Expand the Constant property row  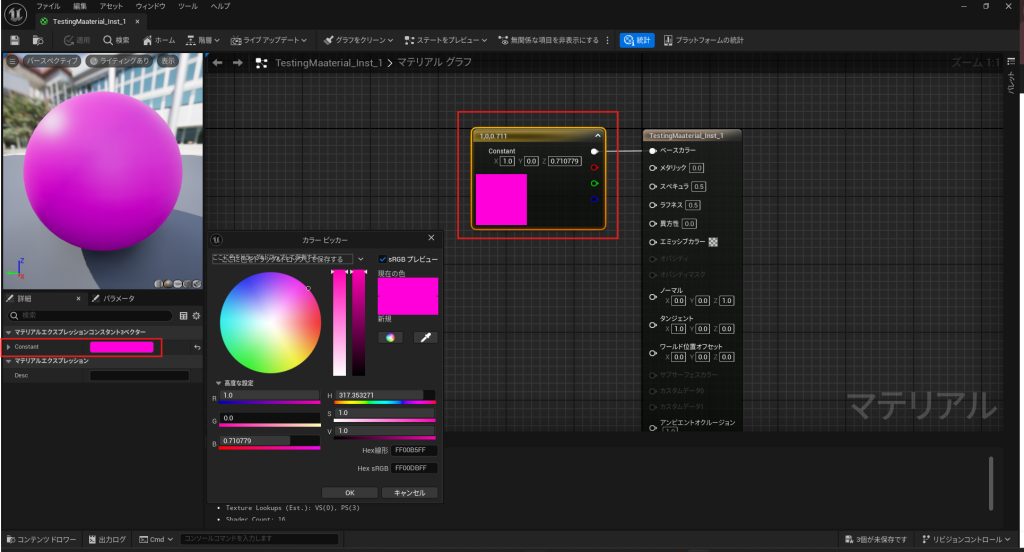[x=9, y=347]
